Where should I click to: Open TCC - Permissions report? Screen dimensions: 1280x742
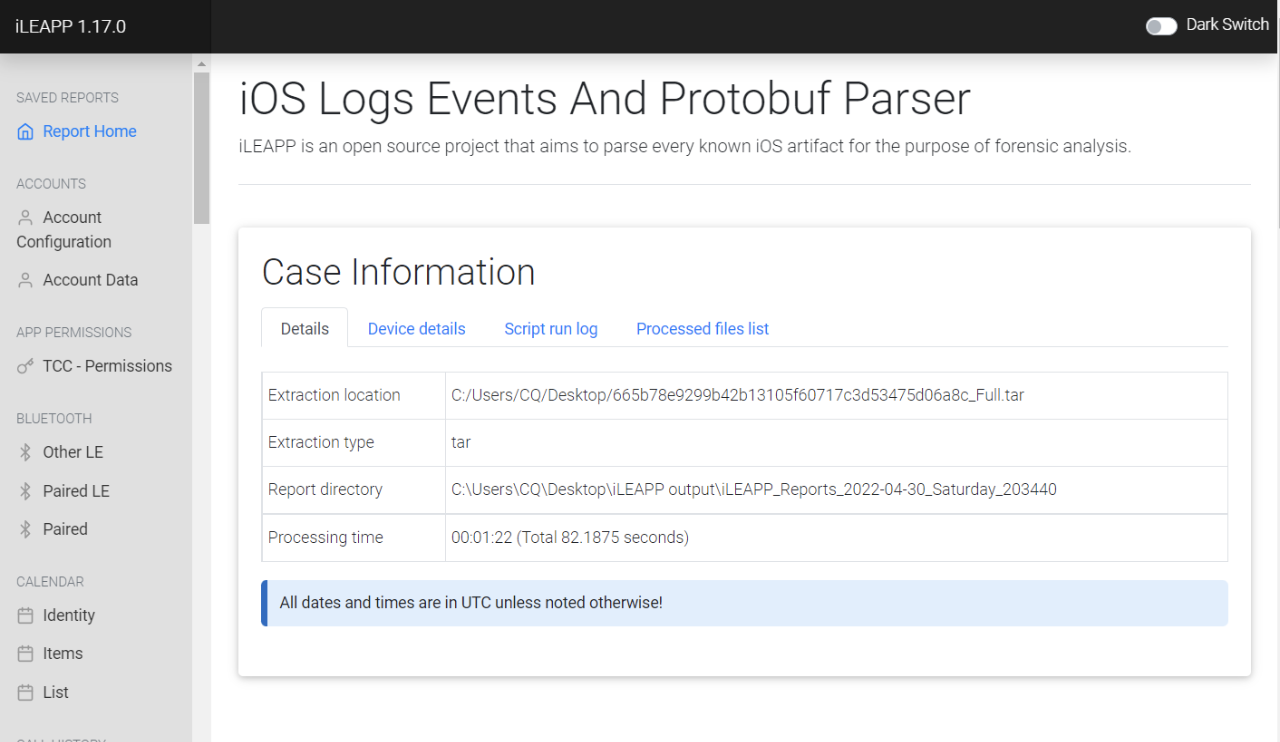pos(107,367)
